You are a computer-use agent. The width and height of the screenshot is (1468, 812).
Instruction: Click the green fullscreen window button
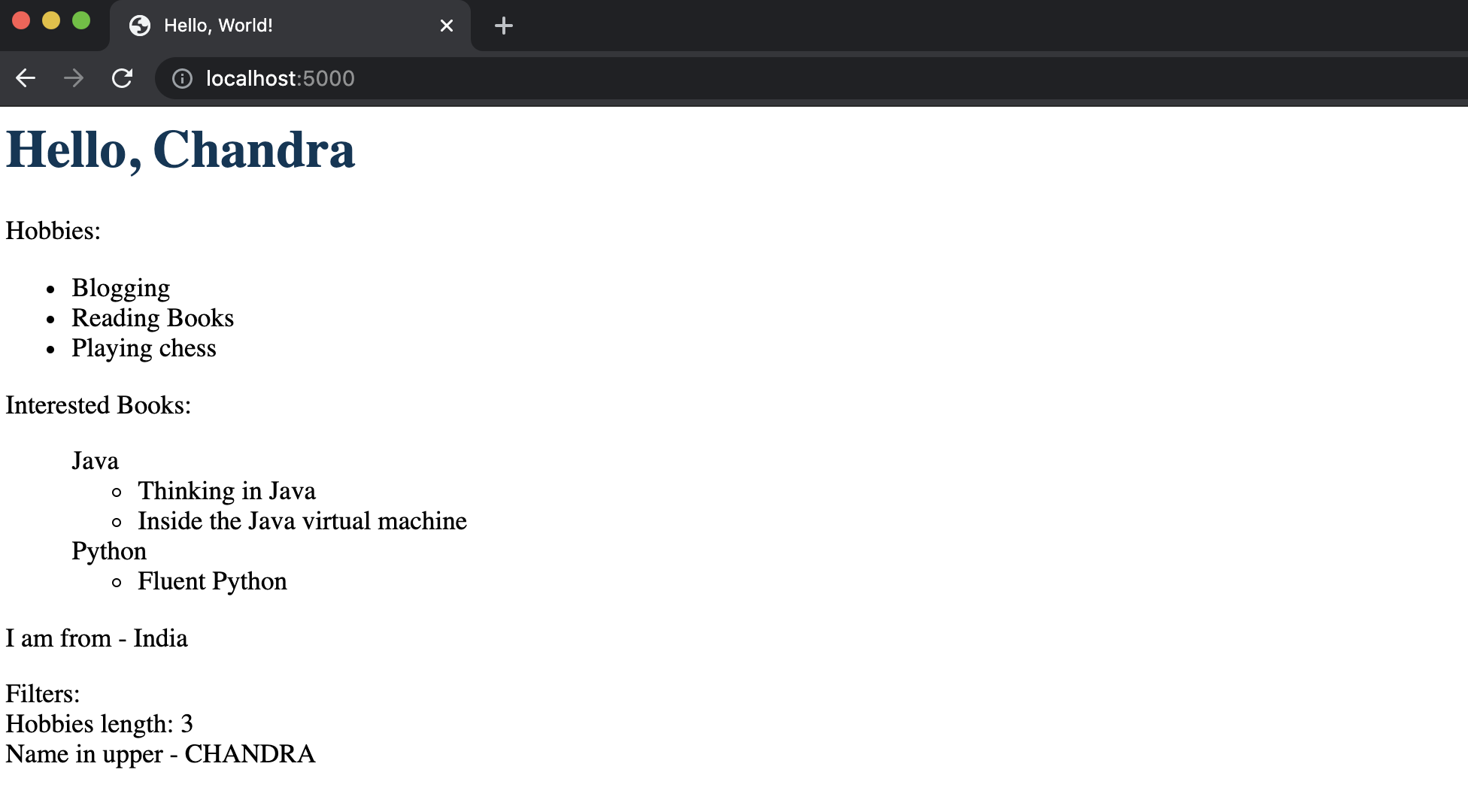81,21
